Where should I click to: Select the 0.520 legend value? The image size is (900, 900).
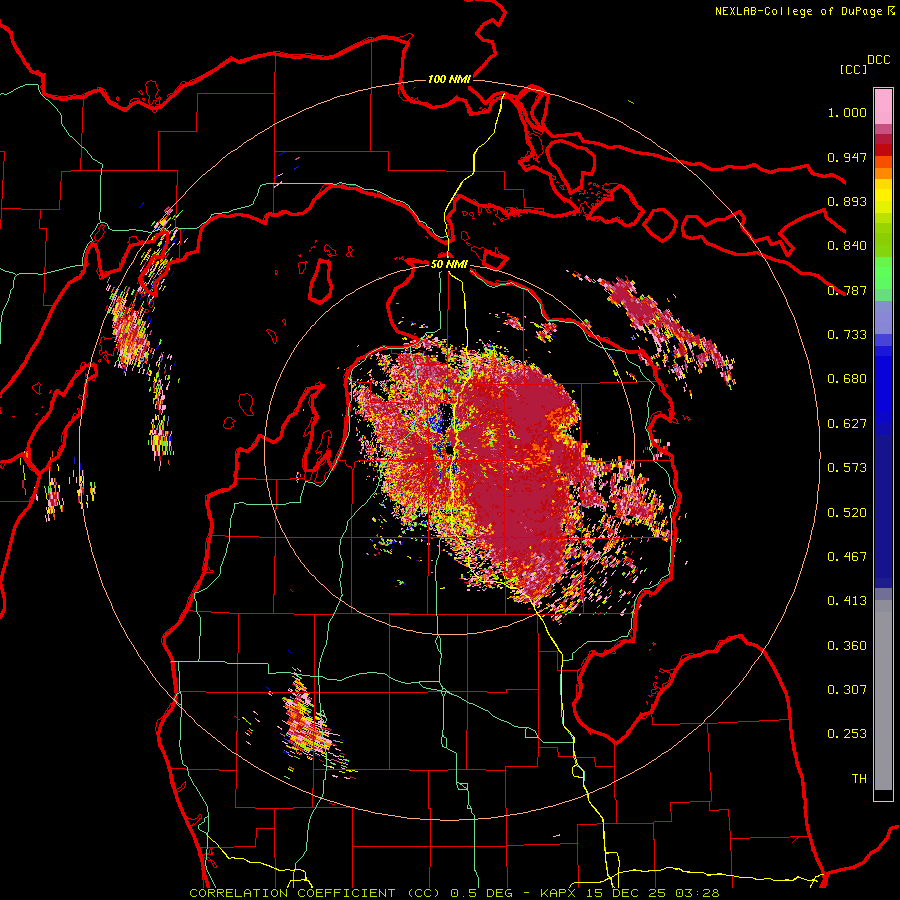click(x=847, y=513)
